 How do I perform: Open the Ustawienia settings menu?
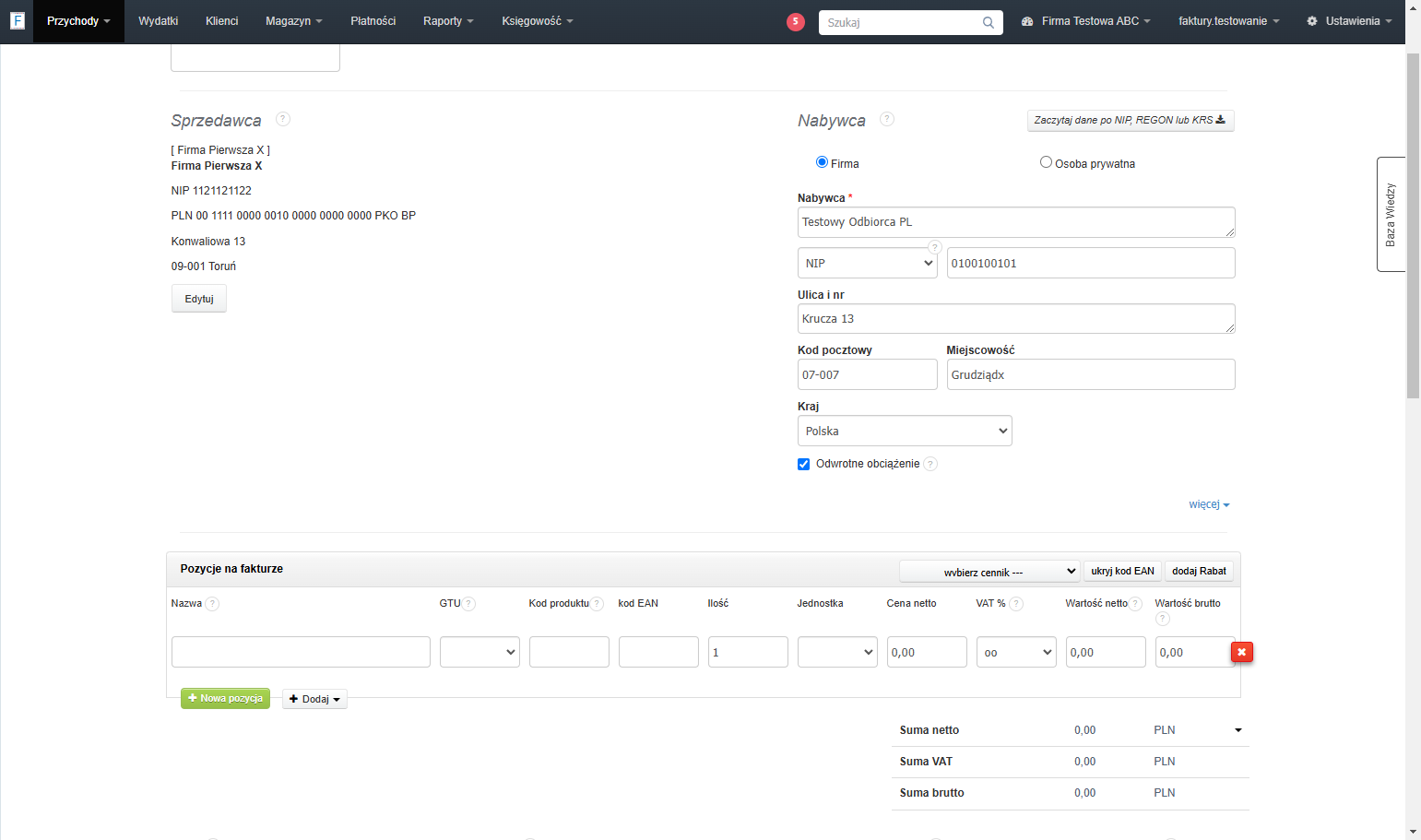point(1349,21)
